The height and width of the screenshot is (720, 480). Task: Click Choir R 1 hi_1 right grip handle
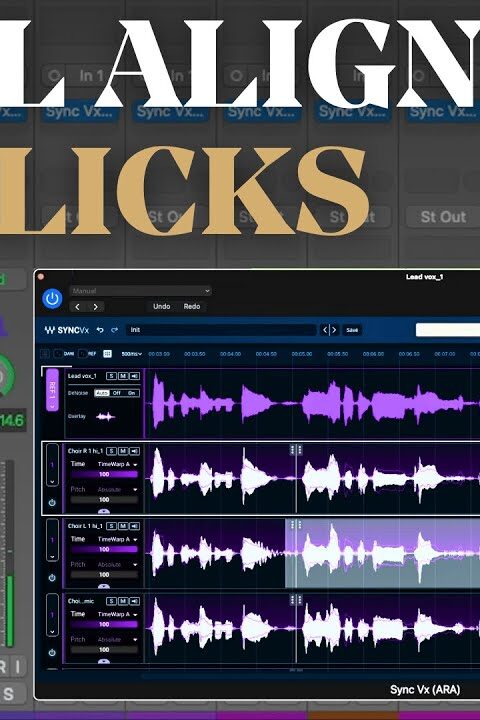click(x=299, y=450)
